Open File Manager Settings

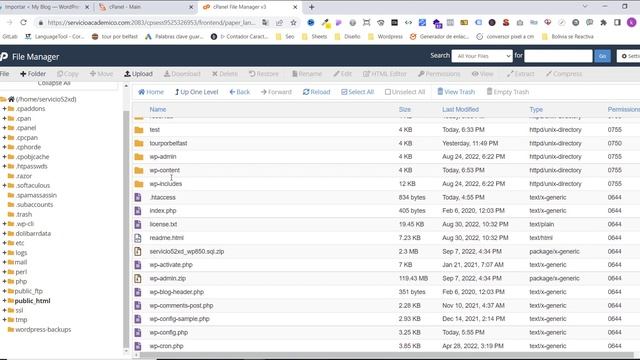629,56
